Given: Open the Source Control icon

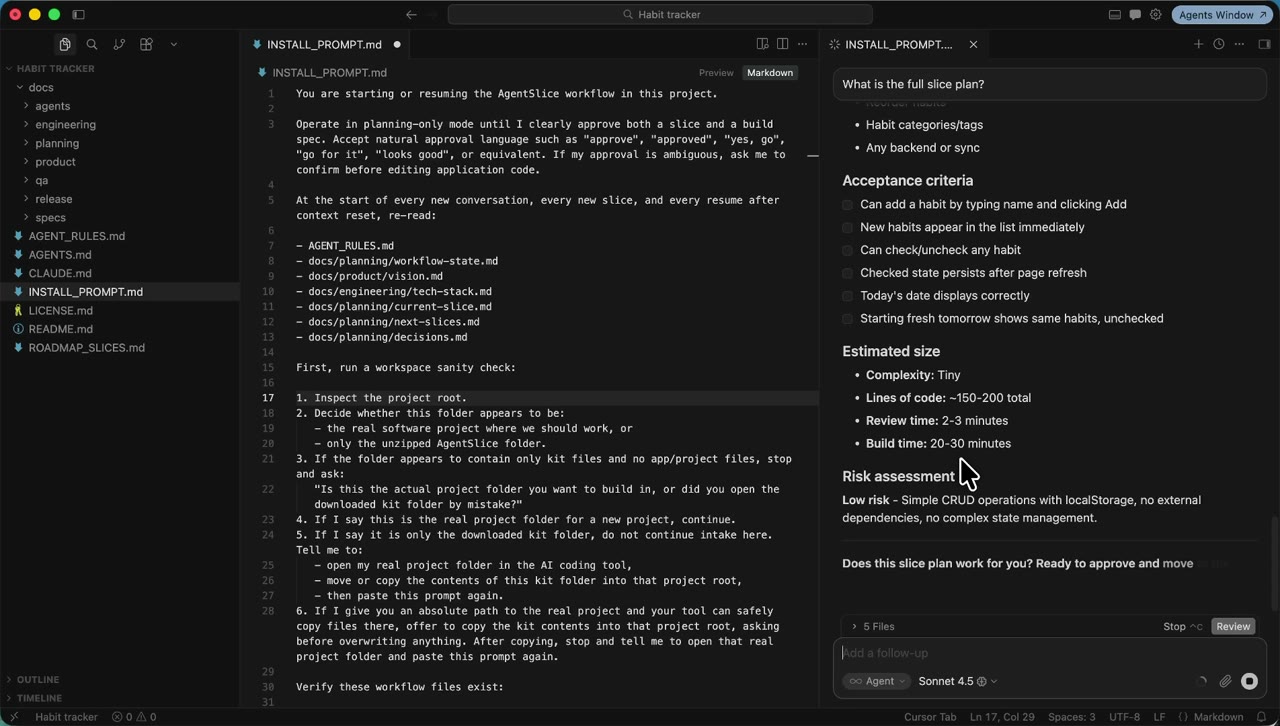Looking at the screenshot, I should coord(119,44).
